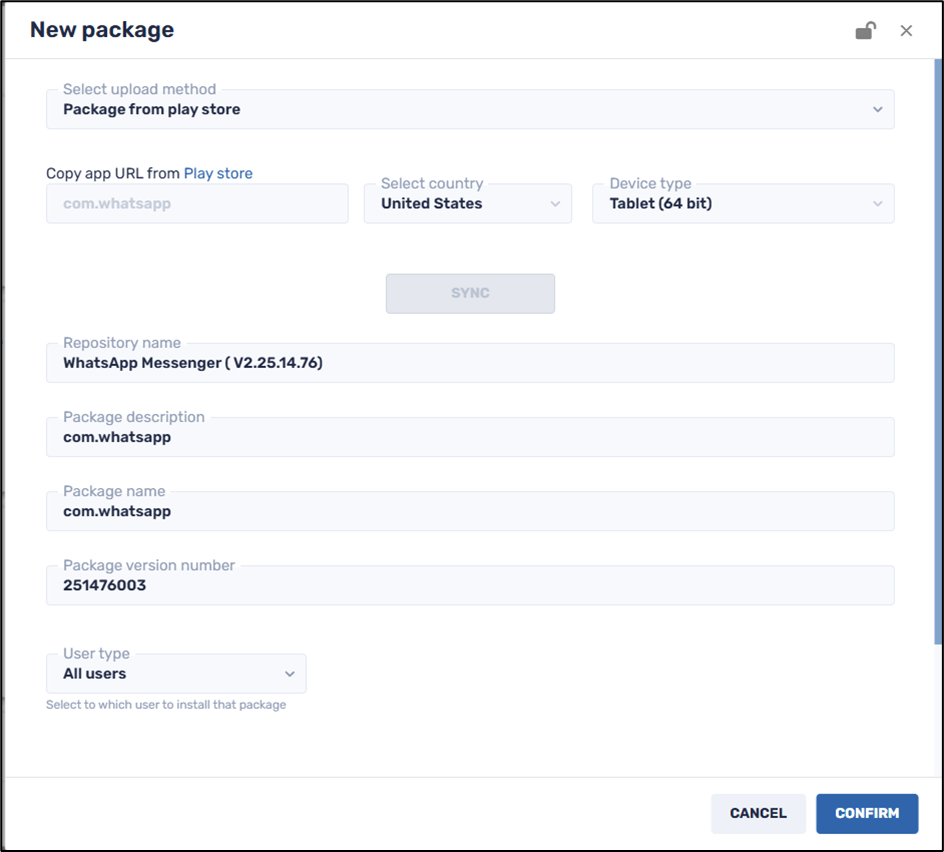
Task: Expand the Select country United States dropdown
Action: [x=467, y=204]
